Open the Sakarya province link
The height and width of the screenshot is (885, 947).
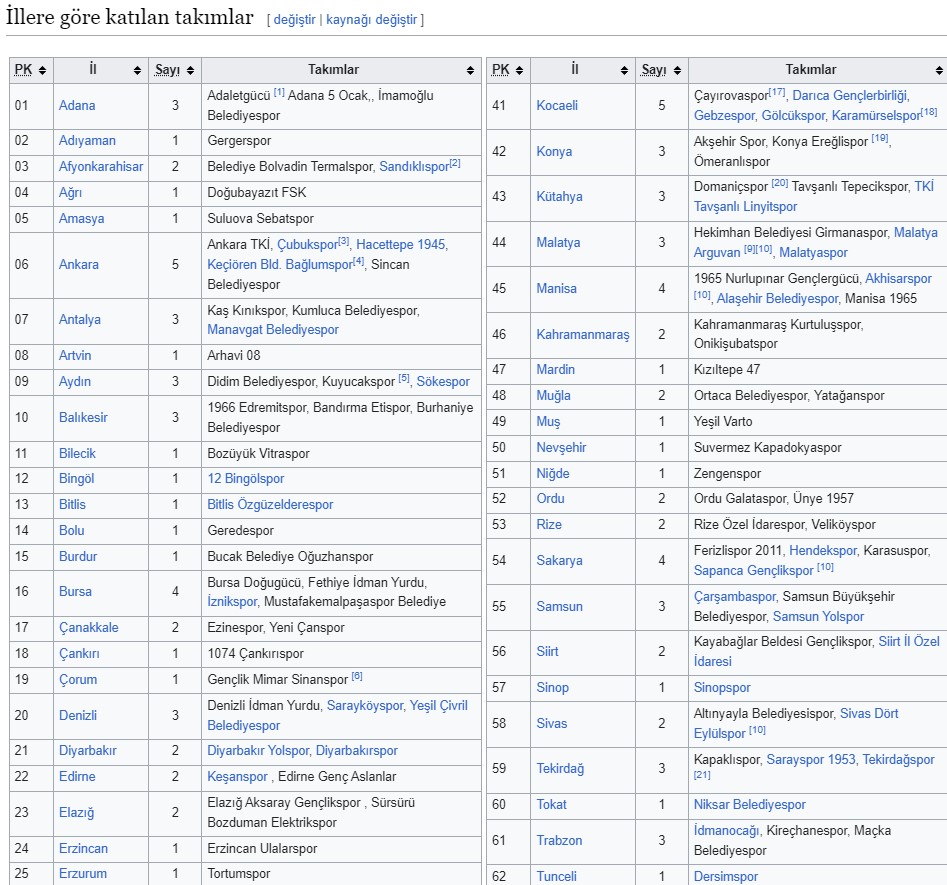559,561
